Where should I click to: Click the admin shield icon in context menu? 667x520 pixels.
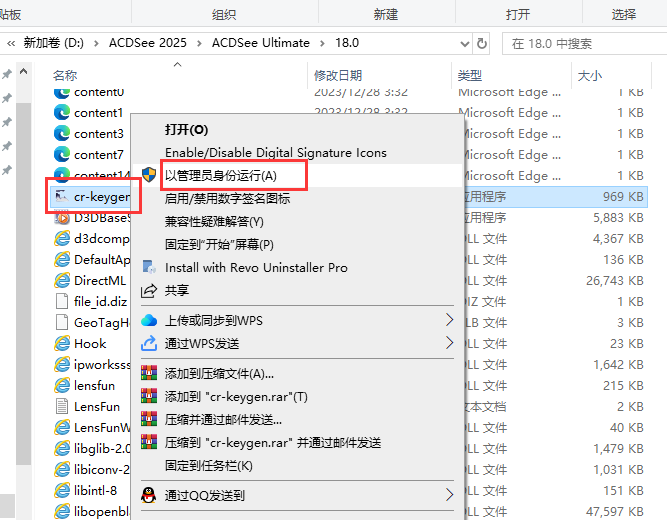(149, 174)
